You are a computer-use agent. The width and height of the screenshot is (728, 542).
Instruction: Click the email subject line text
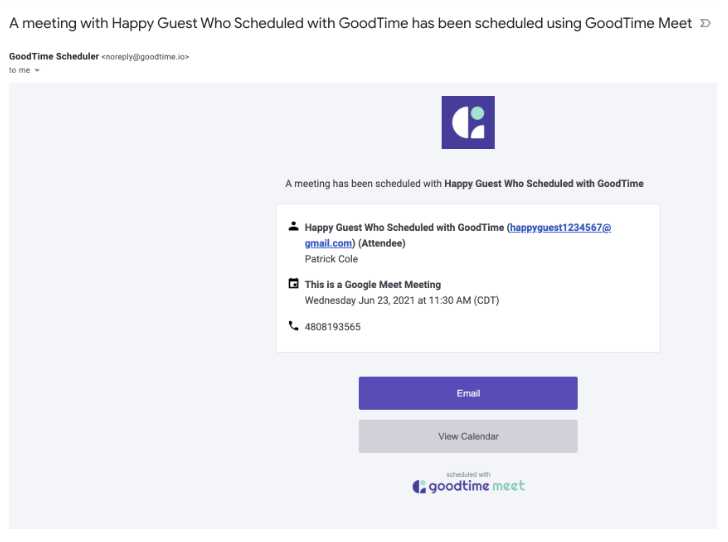(x=350, y=23)
